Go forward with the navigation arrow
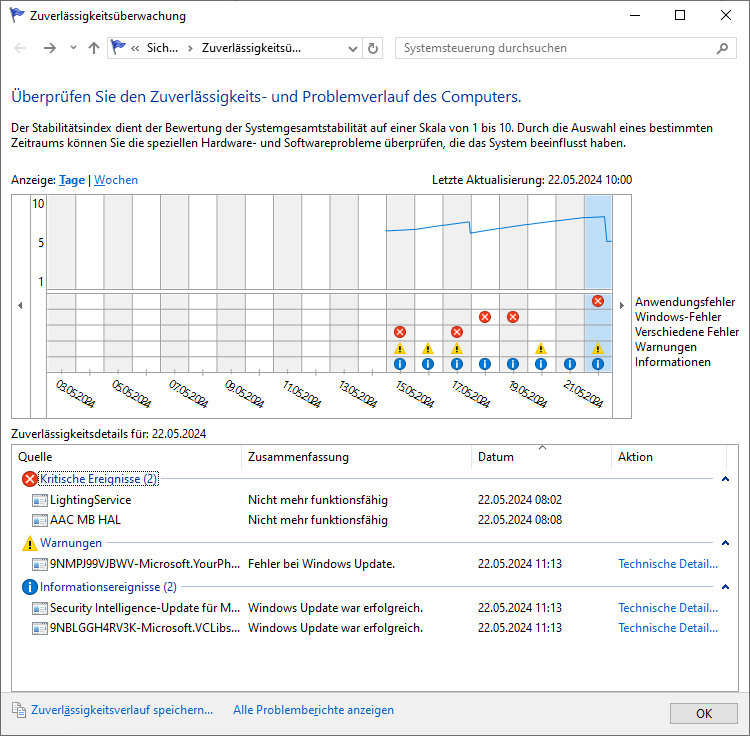The height and width of the screenshot is (736, 750). [x=50, y=48]
